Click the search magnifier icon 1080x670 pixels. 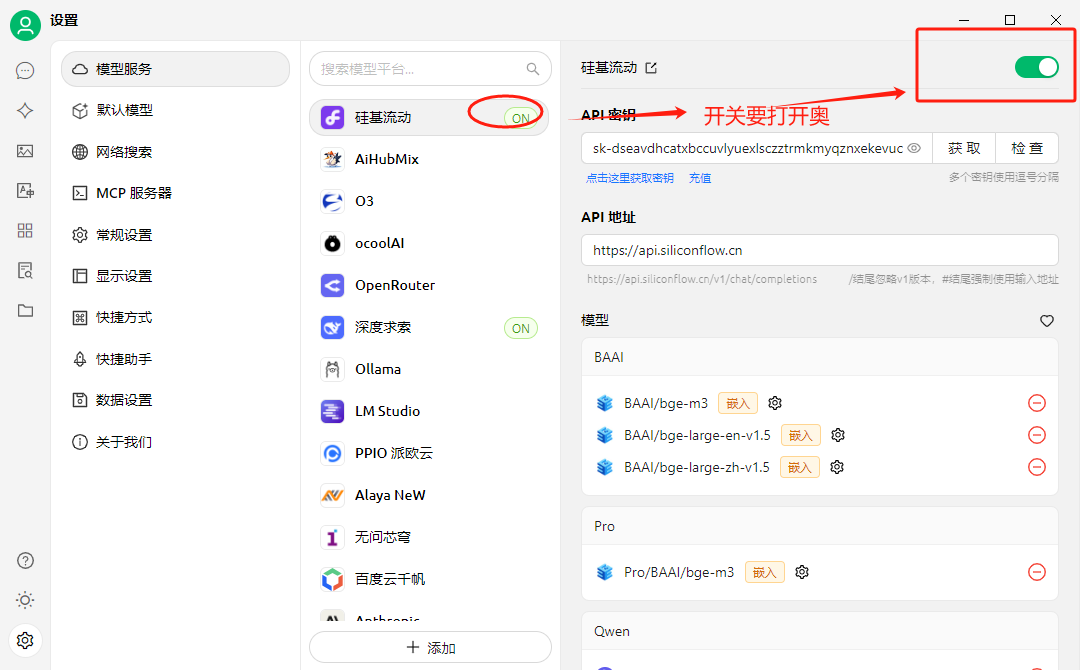pos(532,69)
